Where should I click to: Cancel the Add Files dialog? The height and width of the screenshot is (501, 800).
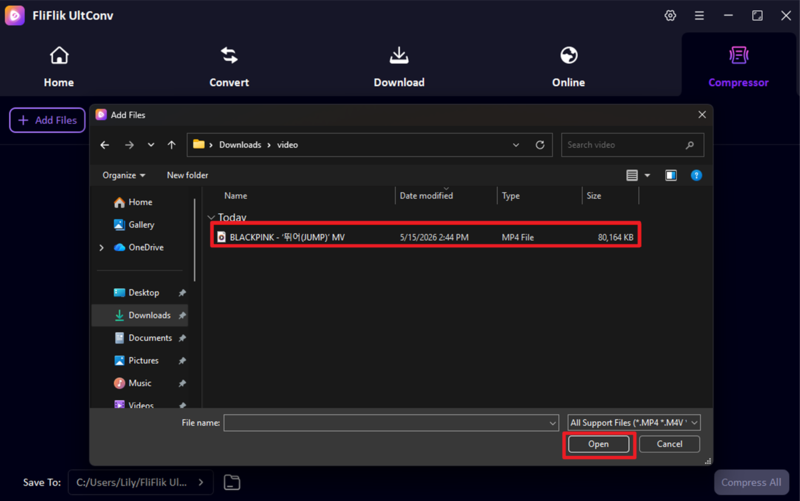[669, 444]
